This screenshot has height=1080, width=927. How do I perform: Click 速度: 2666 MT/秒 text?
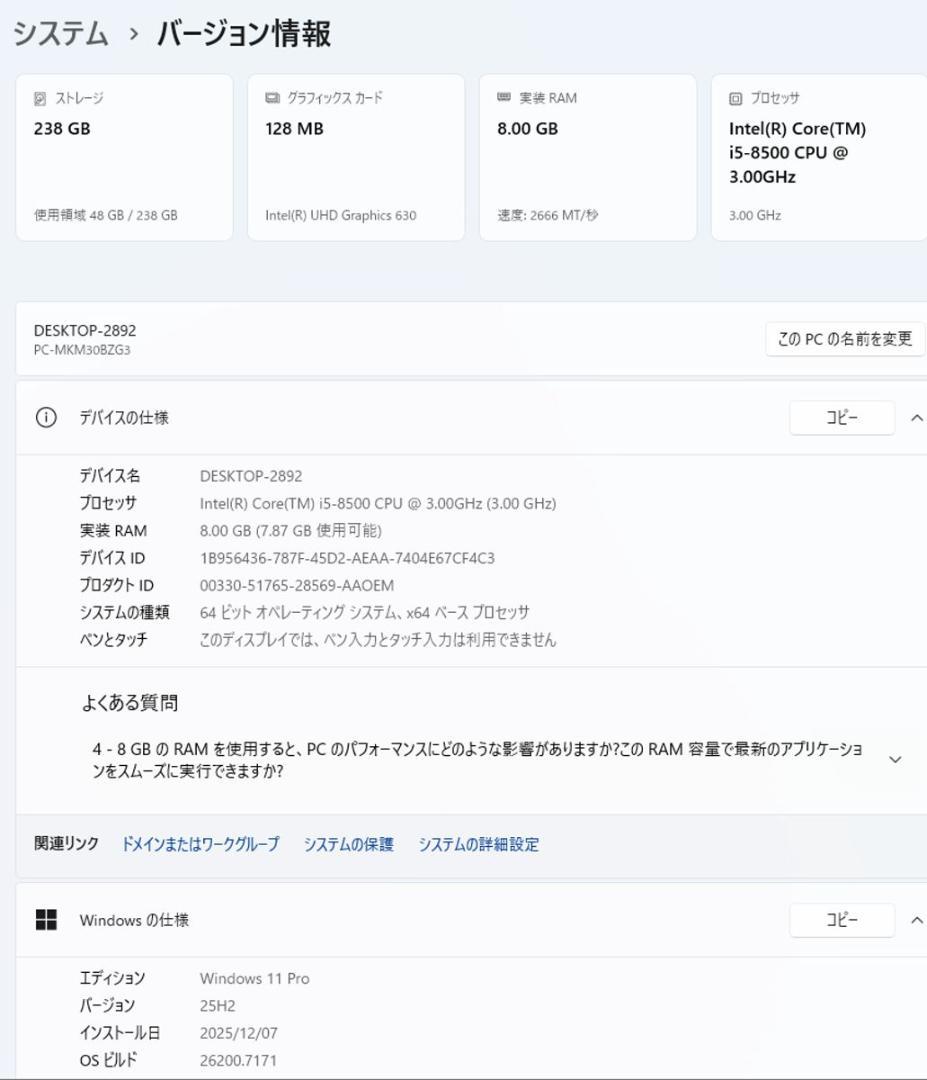pos(548,215)
